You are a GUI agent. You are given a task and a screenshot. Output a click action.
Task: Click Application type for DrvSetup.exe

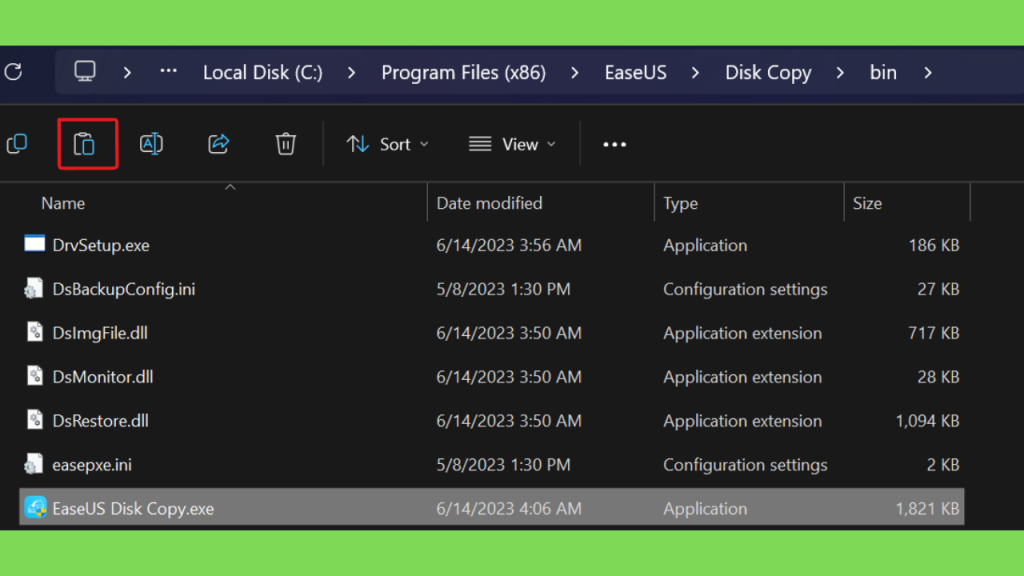click(x=705, y=245)
